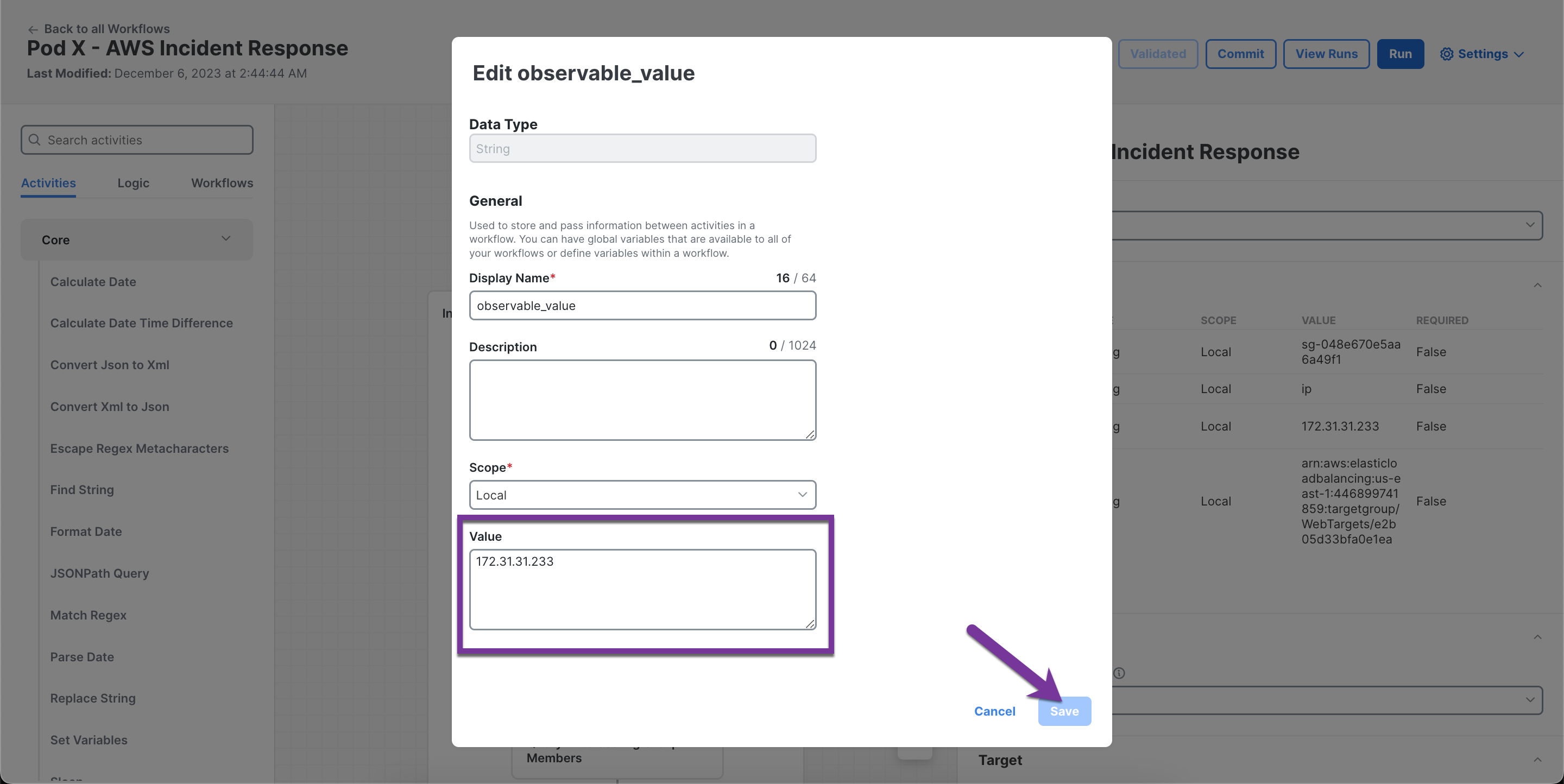Click the VALUE column header

[1318, 320]
